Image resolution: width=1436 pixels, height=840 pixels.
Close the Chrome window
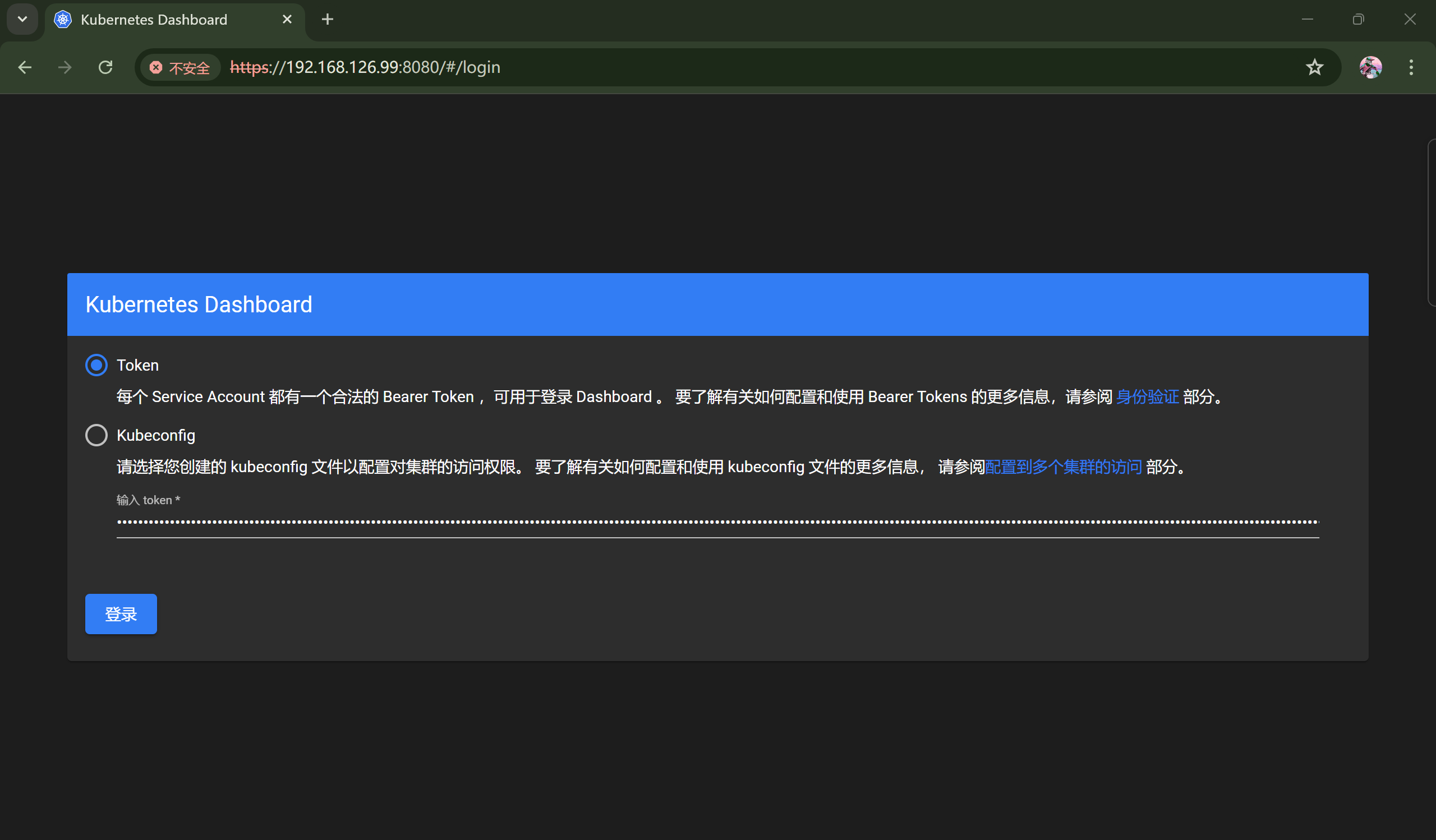[1410, 20]
